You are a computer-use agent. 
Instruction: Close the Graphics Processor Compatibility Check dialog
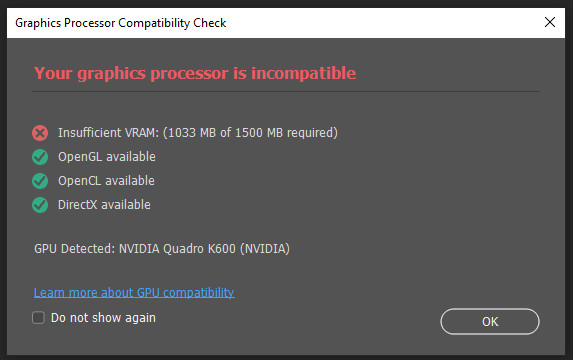click(x=550, y=22)
